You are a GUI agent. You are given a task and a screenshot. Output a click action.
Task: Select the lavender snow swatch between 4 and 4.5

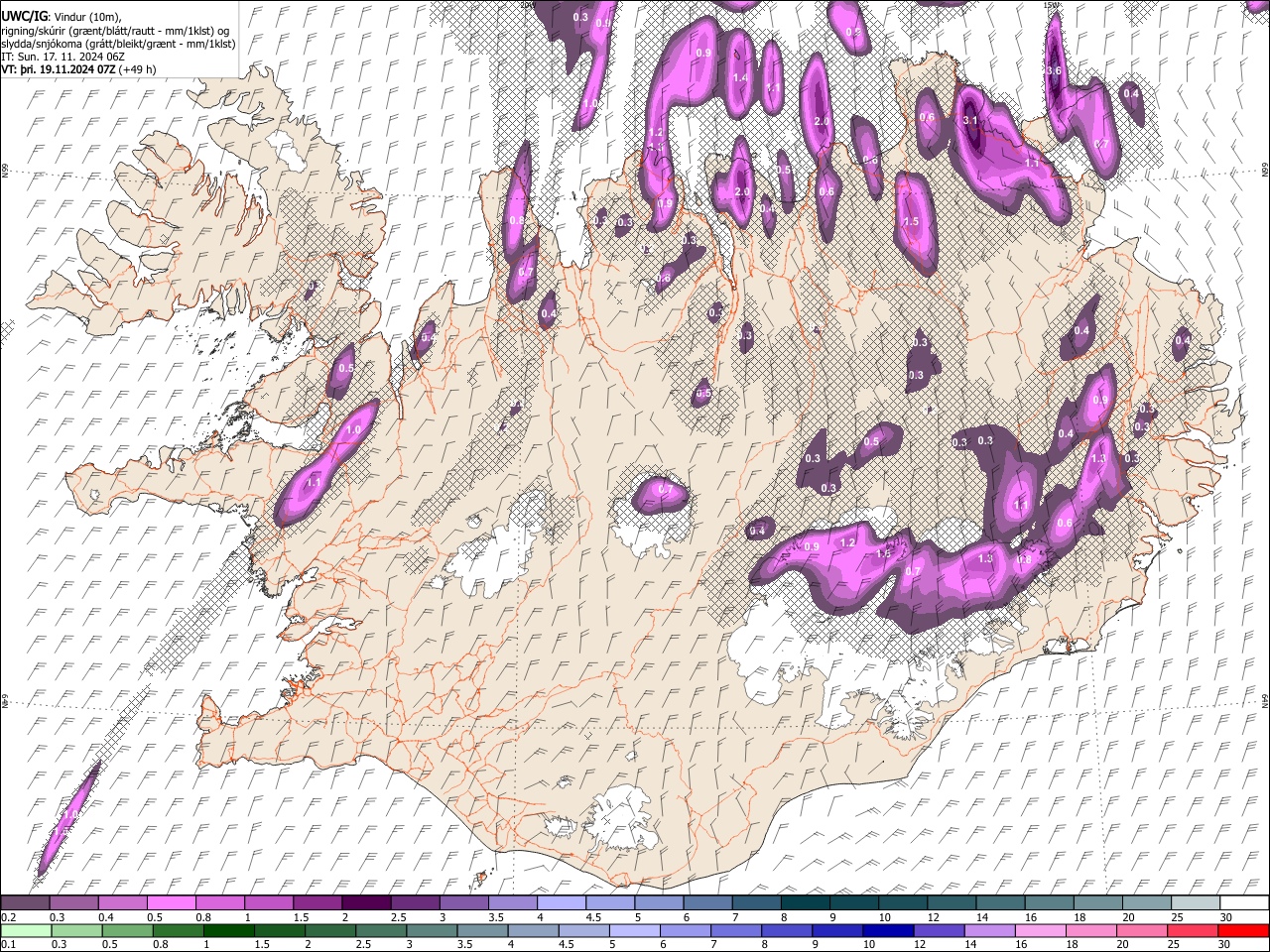560,902
